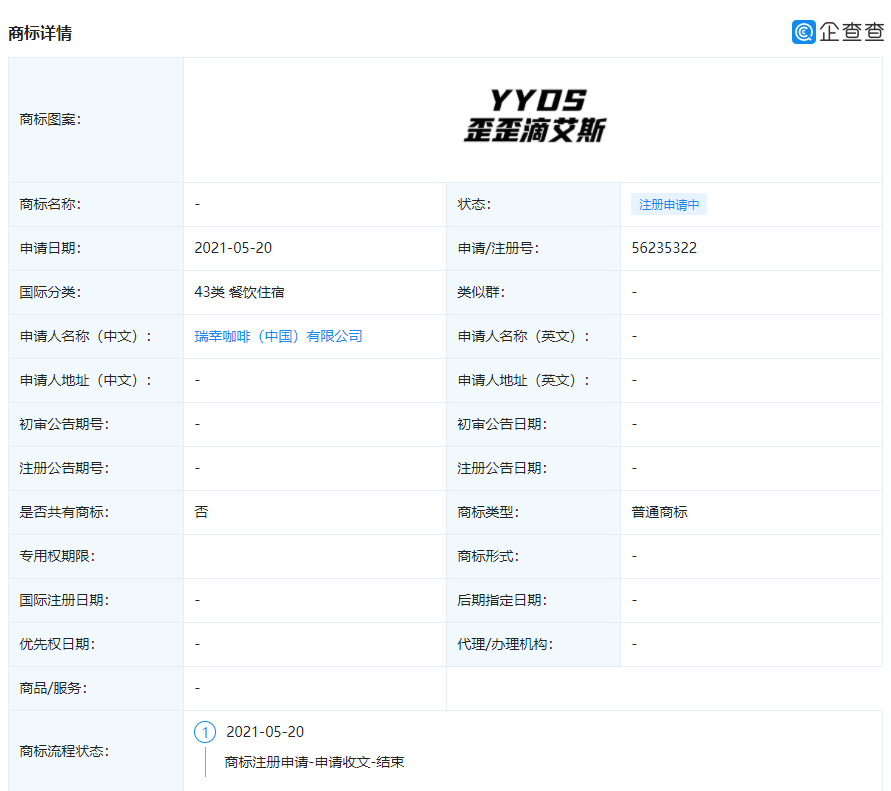
Task: Click the 否 shared trademark value
Action: pyautogui.click(x=201, y=512)
